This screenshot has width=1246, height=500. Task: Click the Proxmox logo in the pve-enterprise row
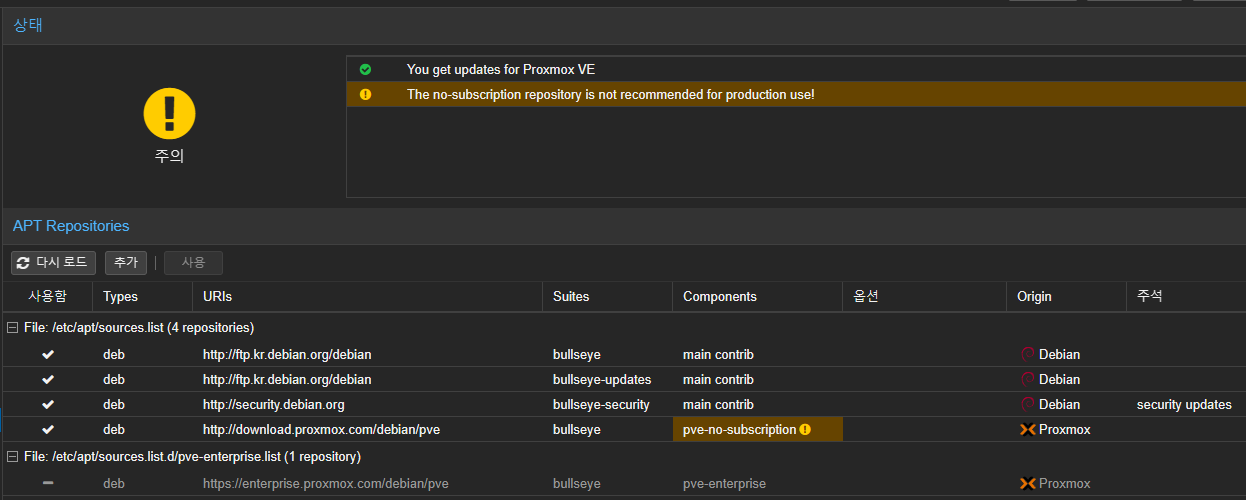[x=1027, y=484]
